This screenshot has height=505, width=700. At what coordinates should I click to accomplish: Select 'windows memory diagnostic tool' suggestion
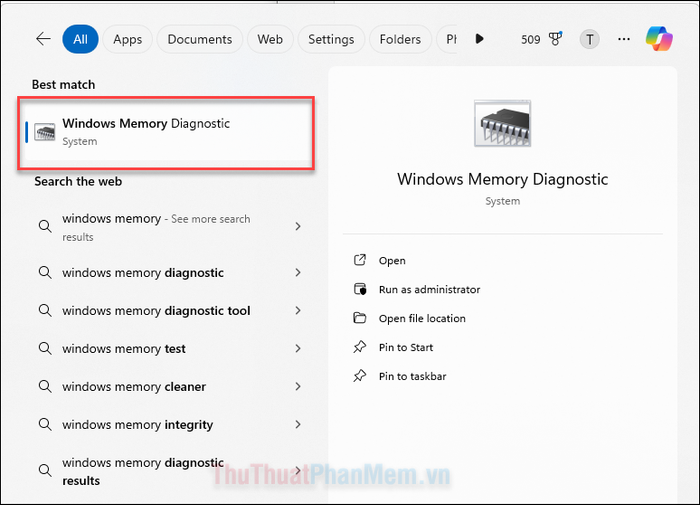pyautogui.click(x=156, y=310)
